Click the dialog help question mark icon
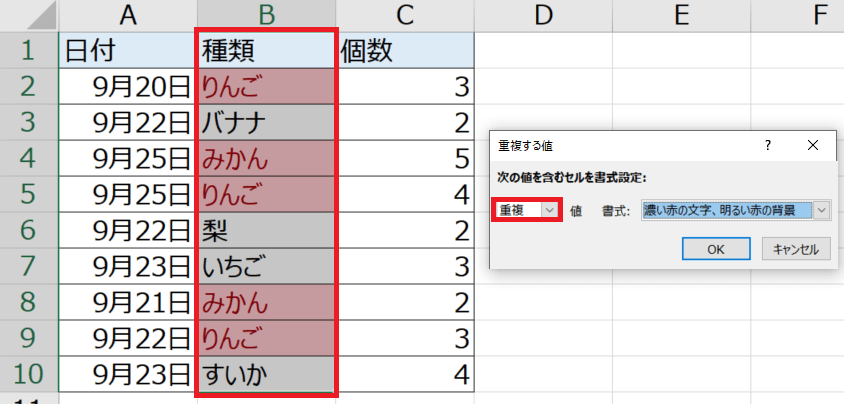This screenshot has height=404, width=844. point(766,144)
